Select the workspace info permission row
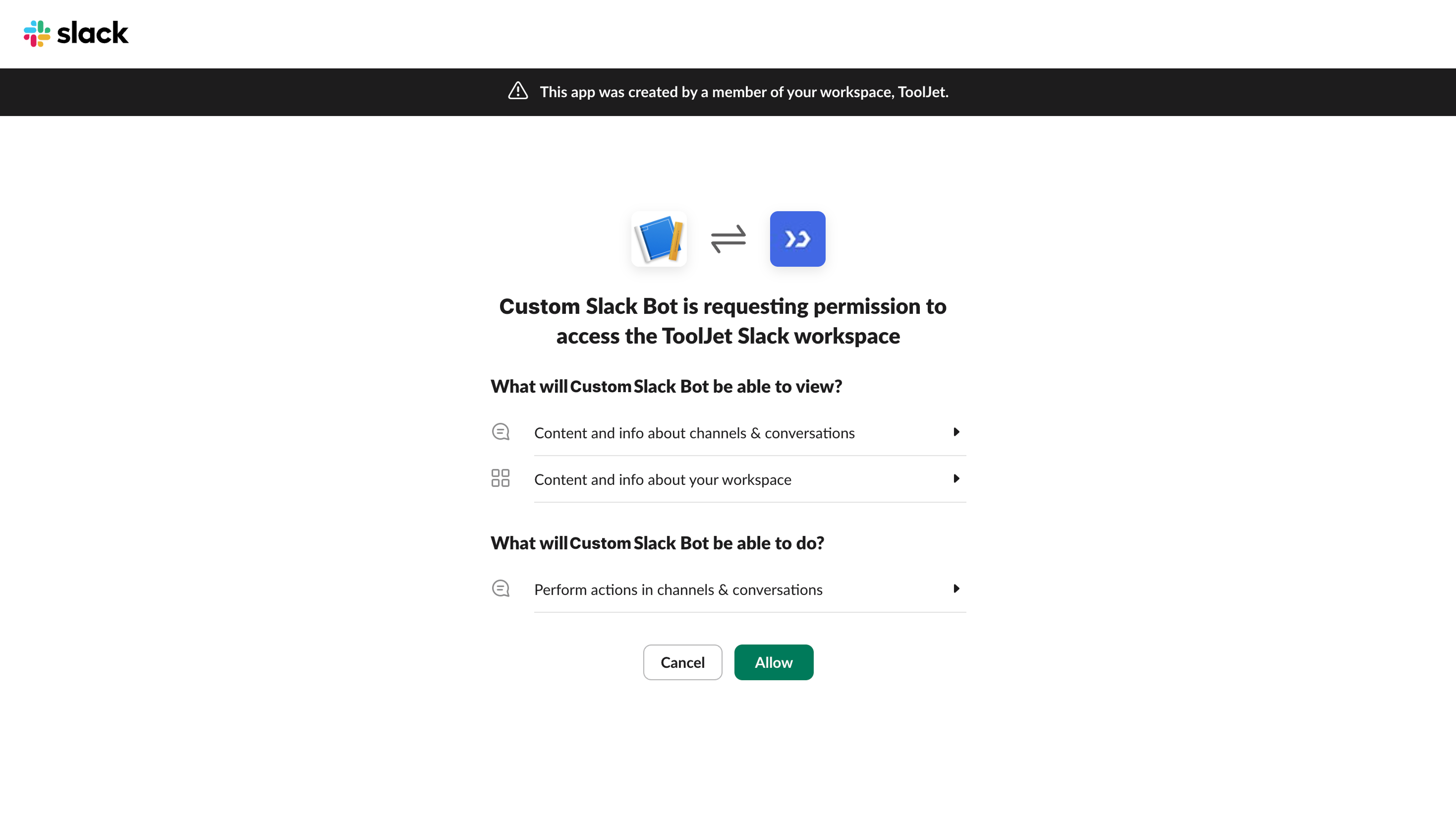 (663, 478)
